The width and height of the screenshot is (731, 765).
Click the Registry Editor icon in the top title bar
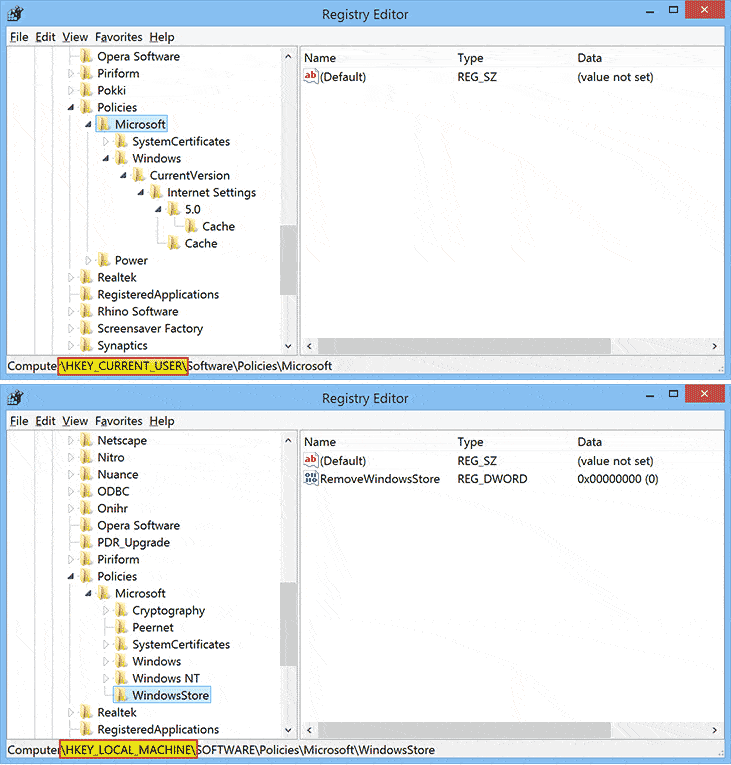pos(17,14)
